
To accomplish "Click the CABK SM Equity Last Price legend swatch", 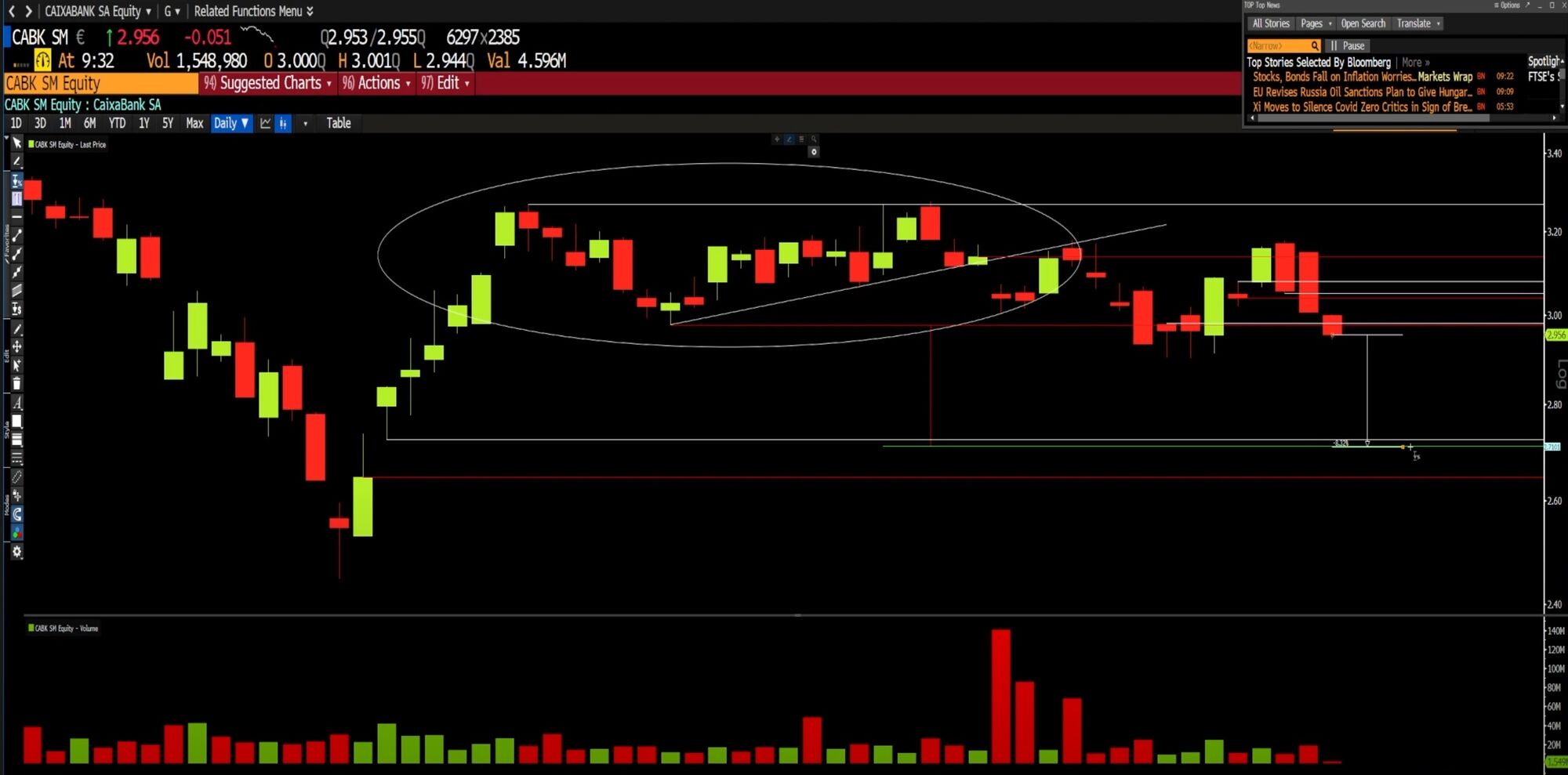I will tap(31, 144).
